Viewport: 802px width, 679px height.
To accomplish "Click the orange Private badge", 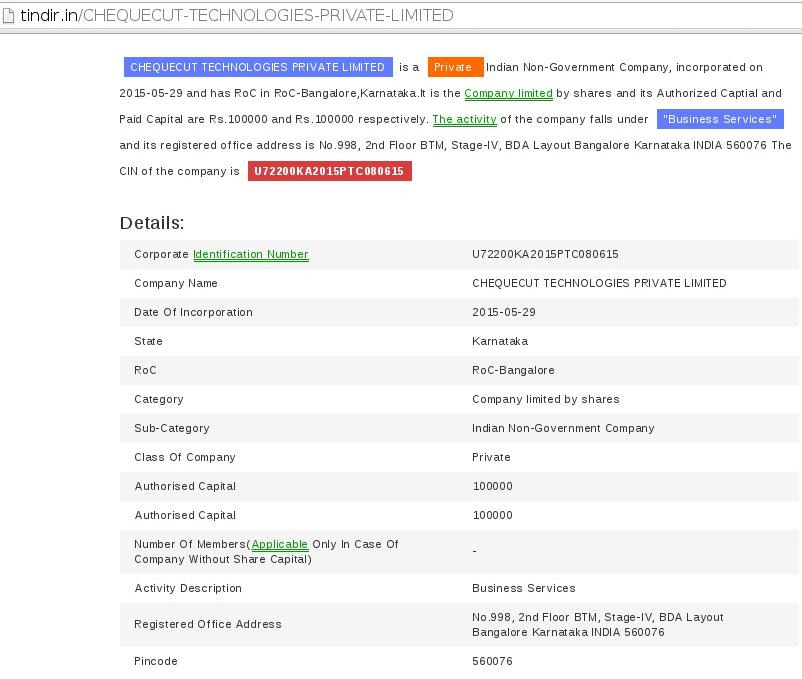I will (455, 67).
